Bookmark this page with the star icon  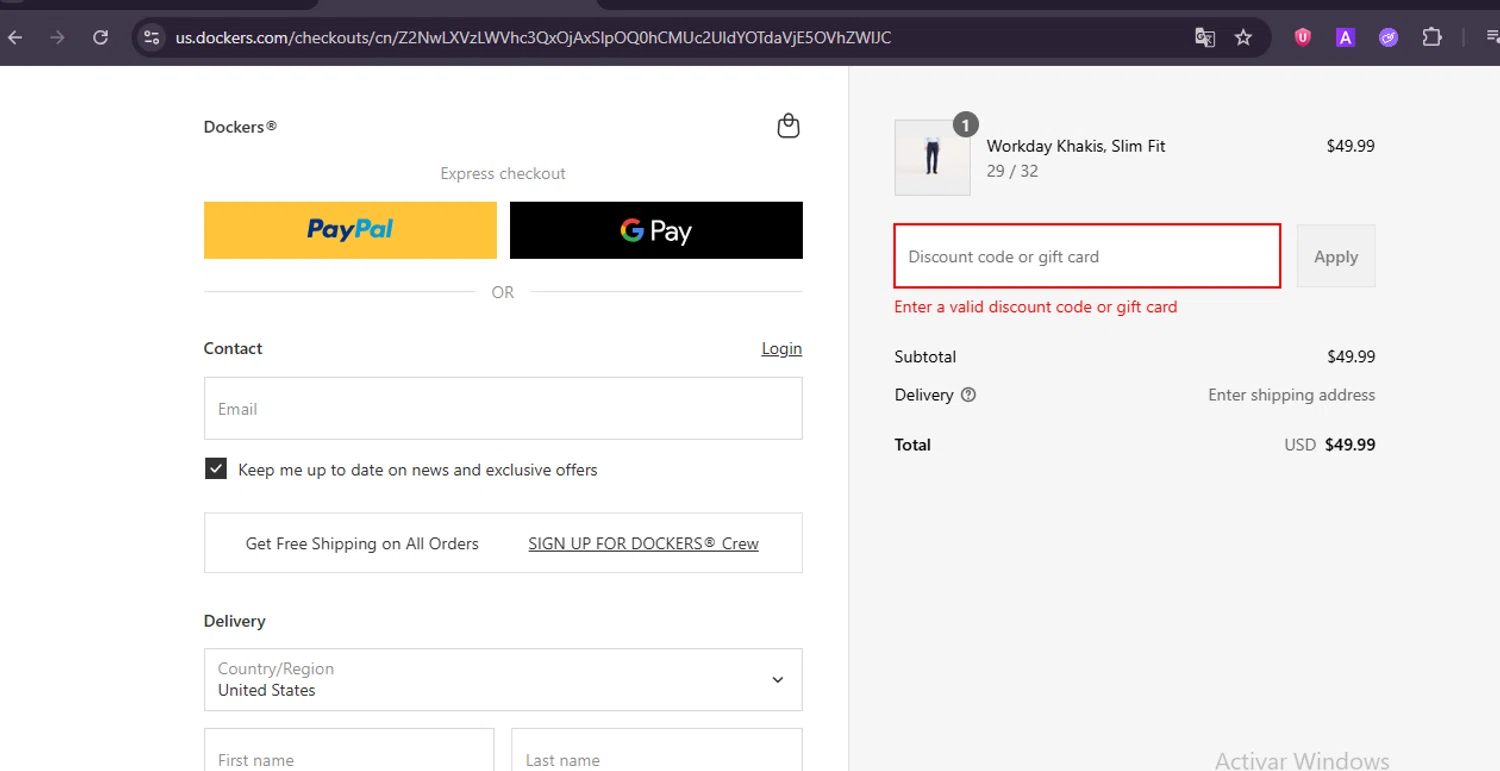tap(1243, 38)
